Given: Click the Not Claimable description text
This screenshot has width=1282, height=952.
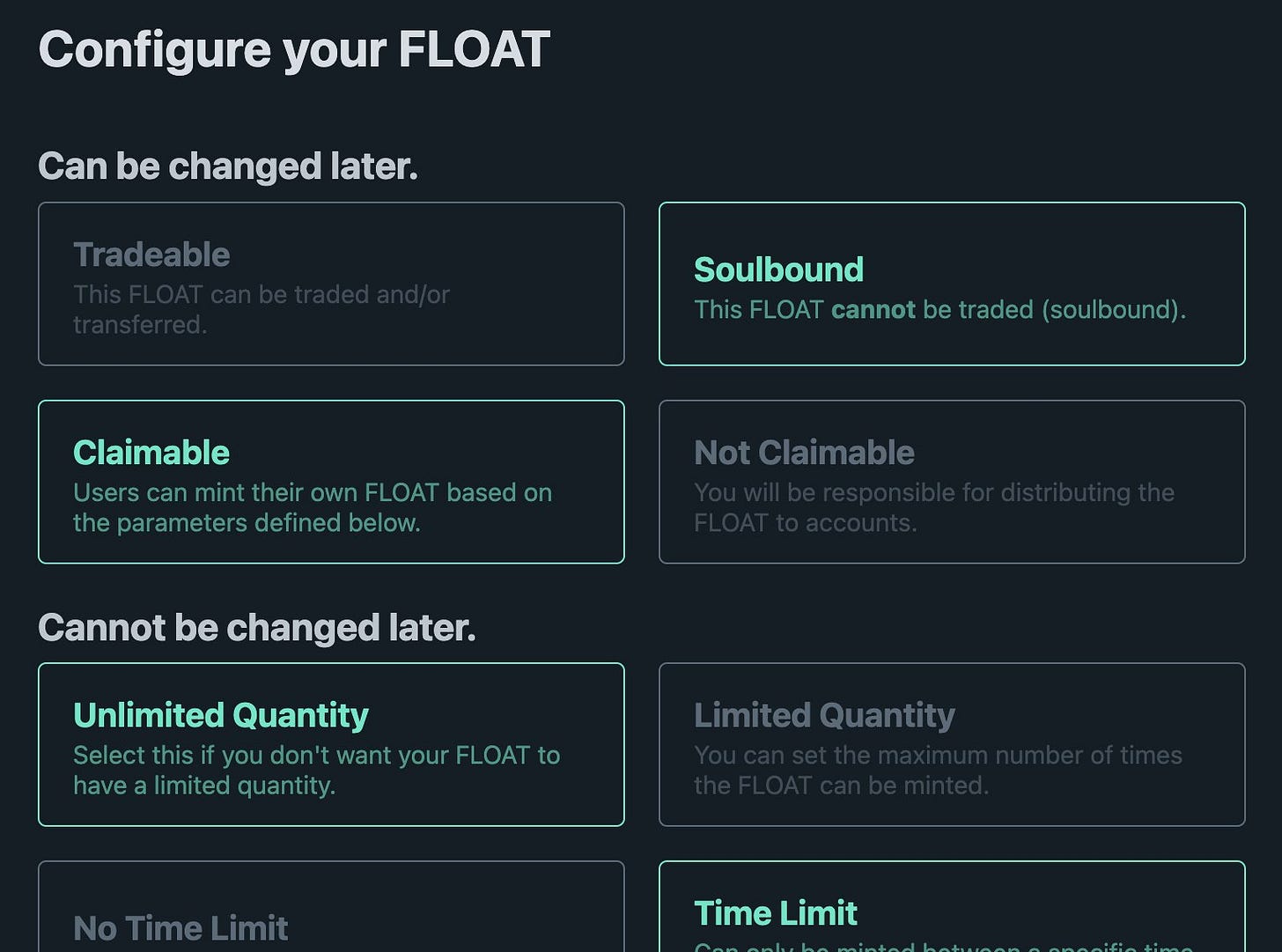Looking at the screenshot, I should tap(935, 507).
